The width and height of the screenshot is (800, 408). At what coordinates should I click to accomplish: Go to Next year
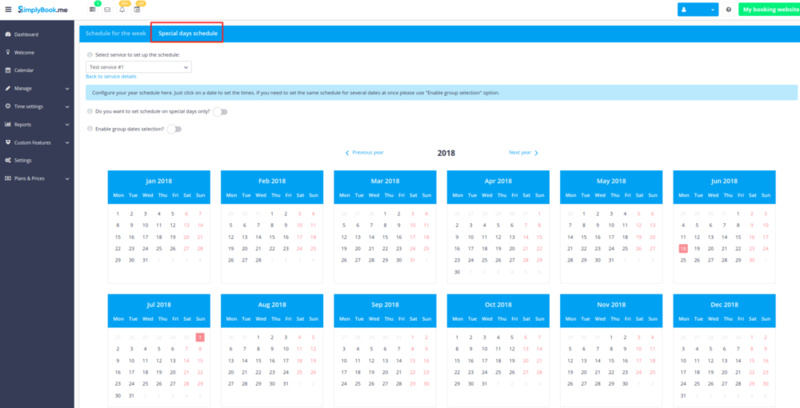click(522, 153)
